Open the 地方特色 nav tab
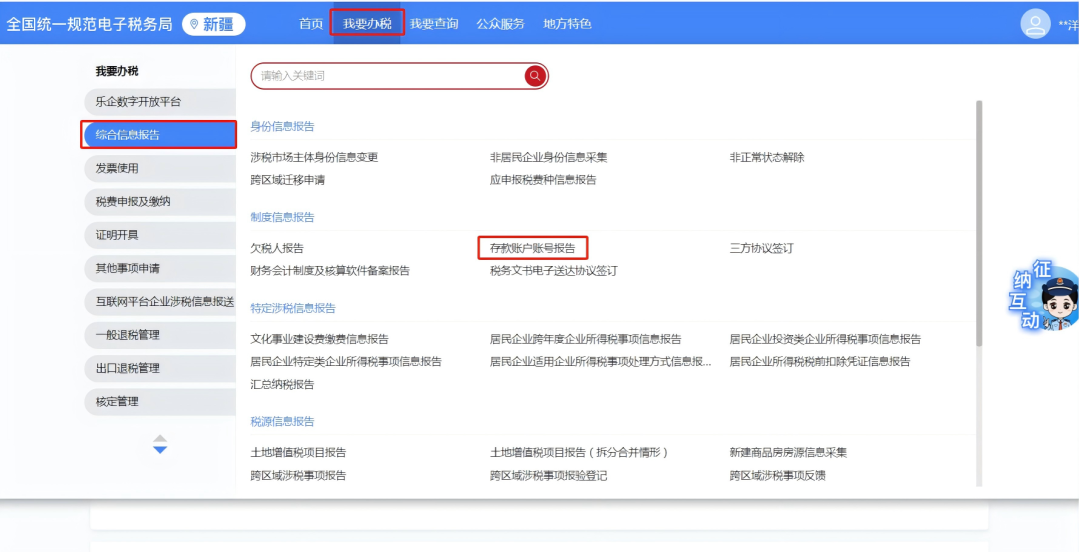 coord(567,24)
